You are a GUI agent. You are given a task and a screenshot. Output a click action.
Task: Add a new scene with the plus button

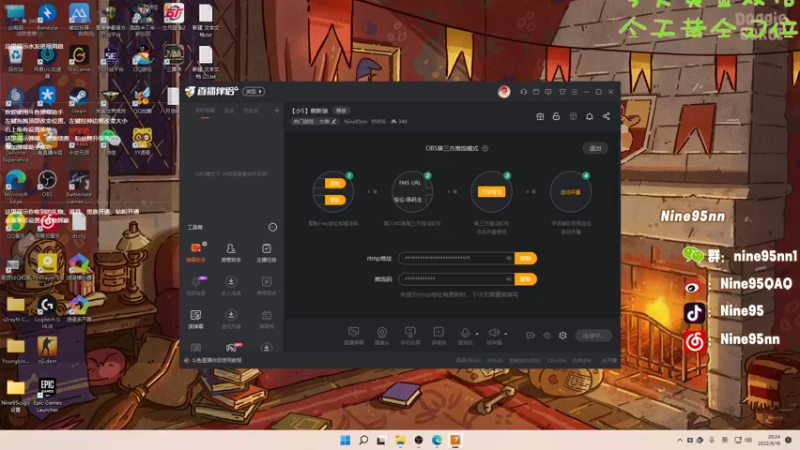277,111
